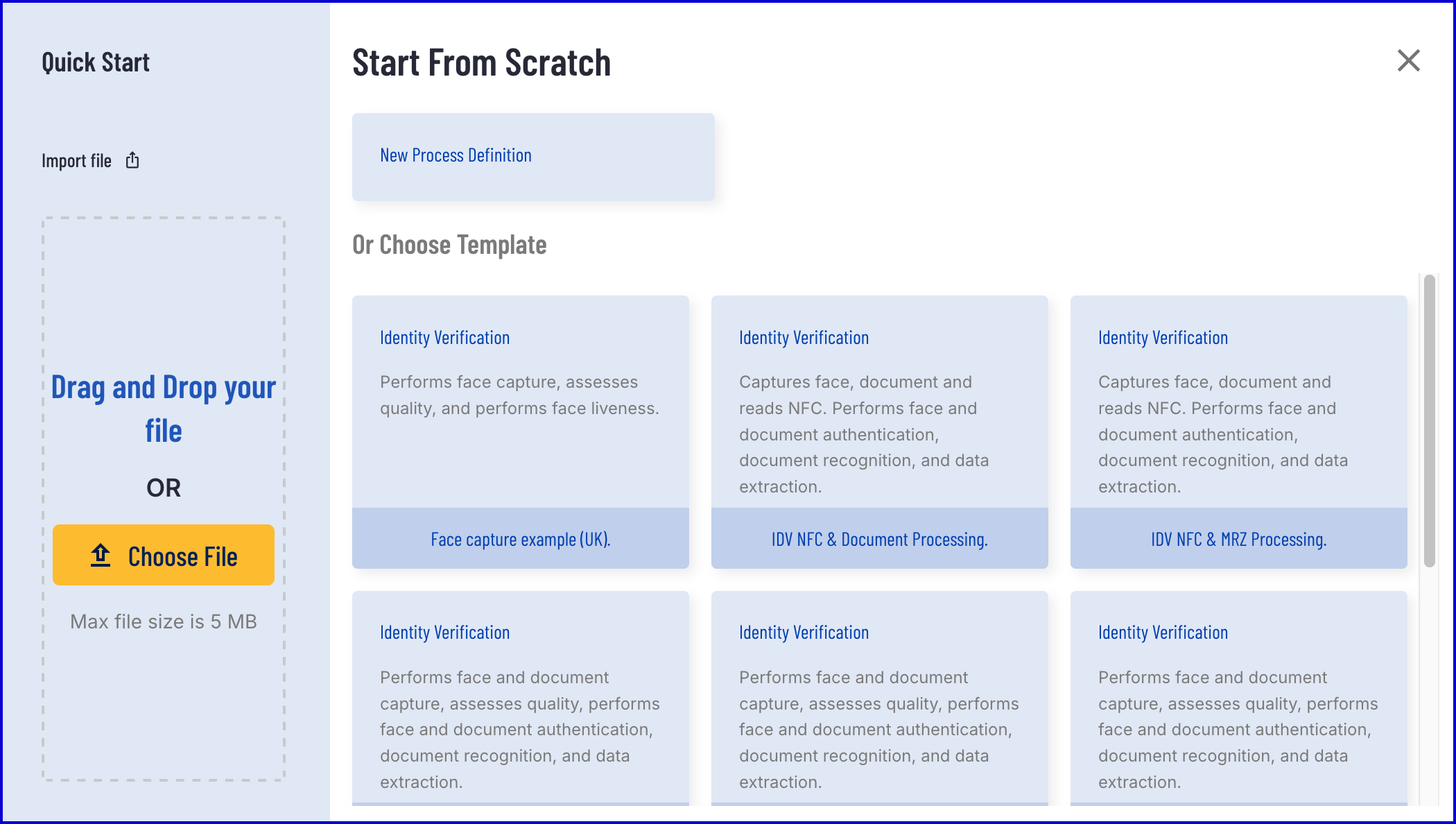Image resolution: width=1456 pixels, height=824 pixels.
Task: Click description of IDV NFC & Document Processing card
Action: (864, 434)
